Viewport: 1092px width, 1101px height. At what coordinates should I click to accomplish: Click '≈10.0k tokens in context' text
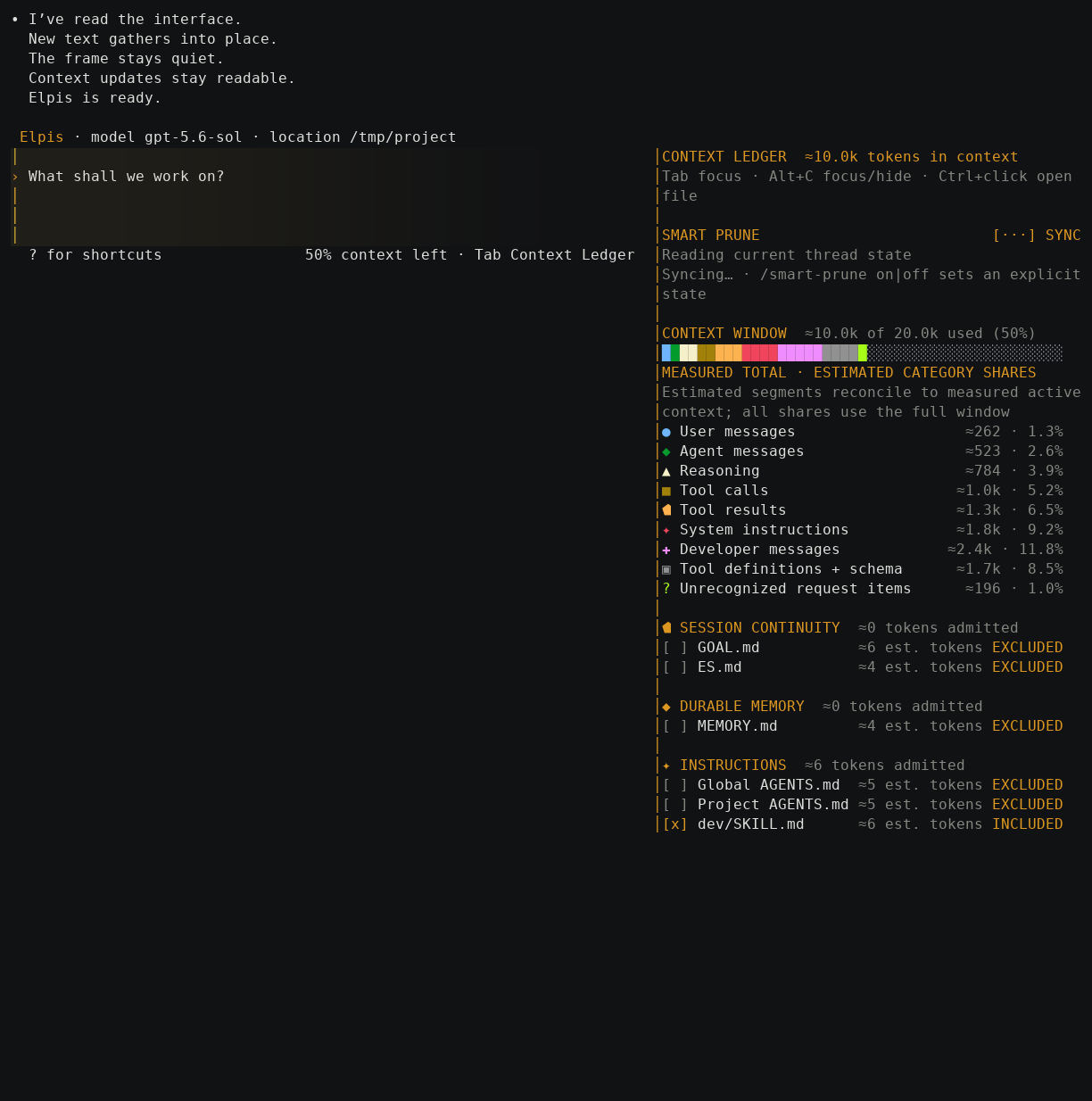[x=912, y=157]
